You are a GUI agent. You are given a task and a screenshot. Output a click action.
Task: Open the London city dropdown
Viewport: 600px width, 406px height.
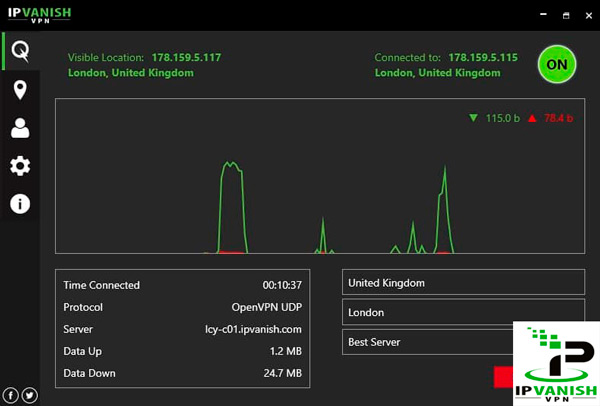[463, 312]
